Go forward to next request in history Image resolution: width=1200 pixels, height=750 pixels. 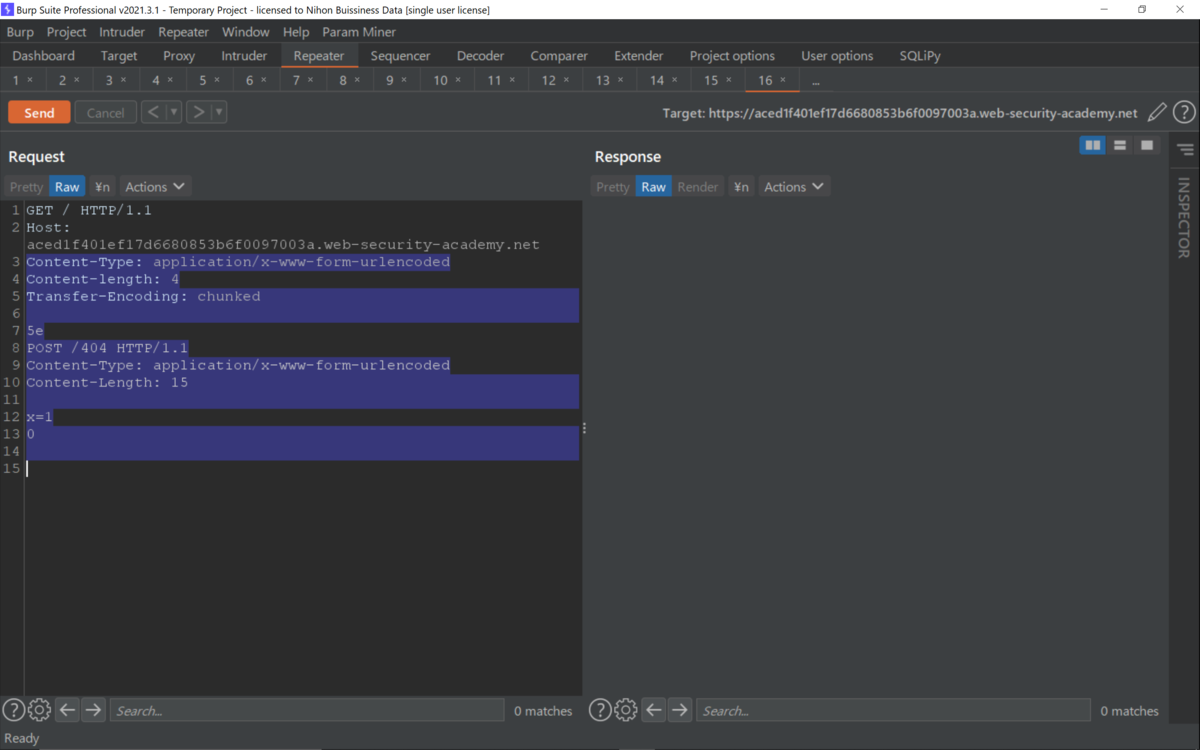[x=199, y=112]
